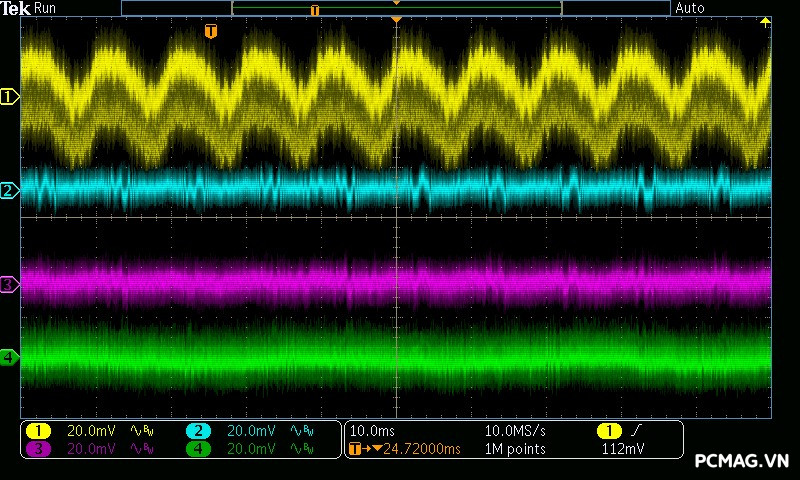800x480 pixels.
Task: Click the yellow trigger level arrow at top right
Action: coord(766,21)
